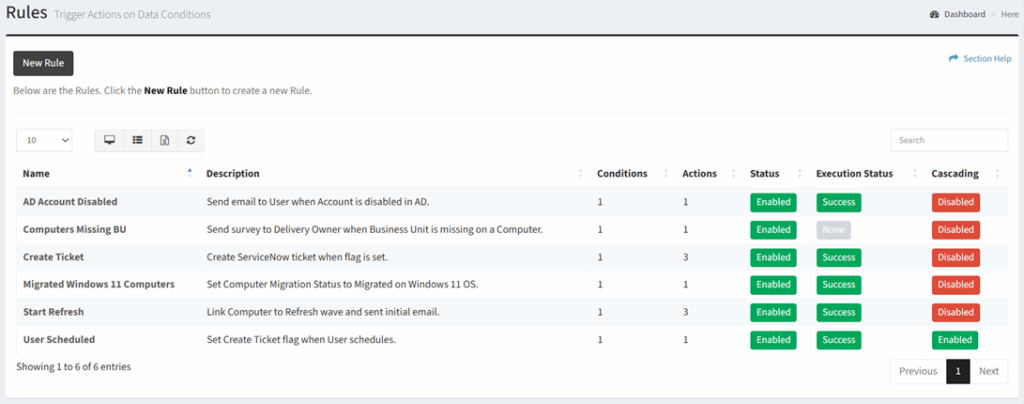
Task: Click in the Search input field
Action: 948,141
